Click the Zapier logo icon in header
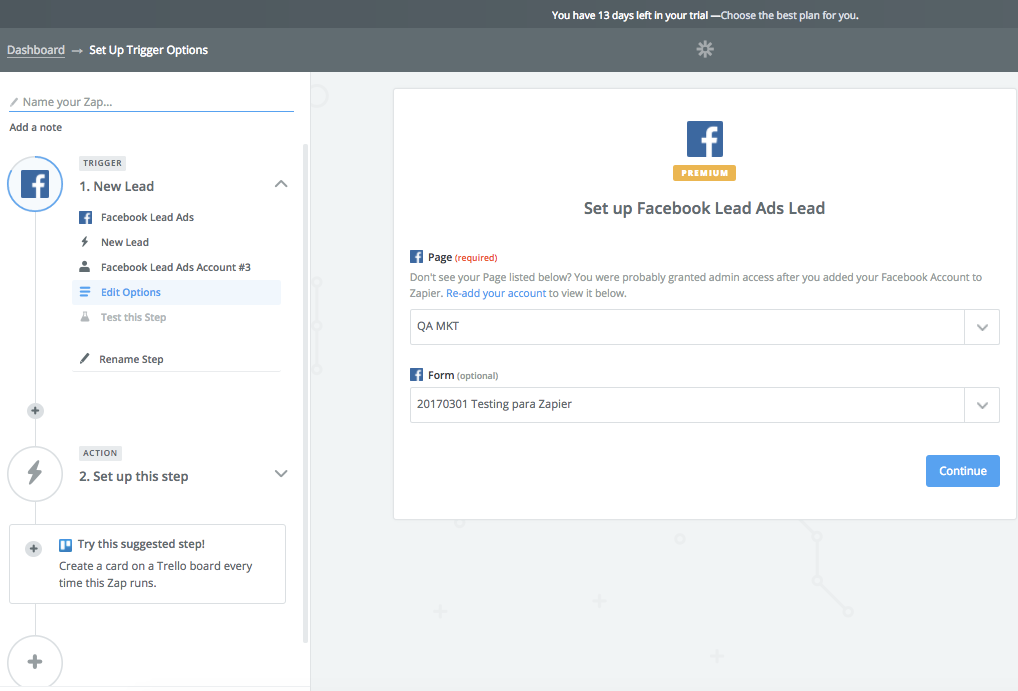This screenshot has width=1018, height=691. (705, 49)
